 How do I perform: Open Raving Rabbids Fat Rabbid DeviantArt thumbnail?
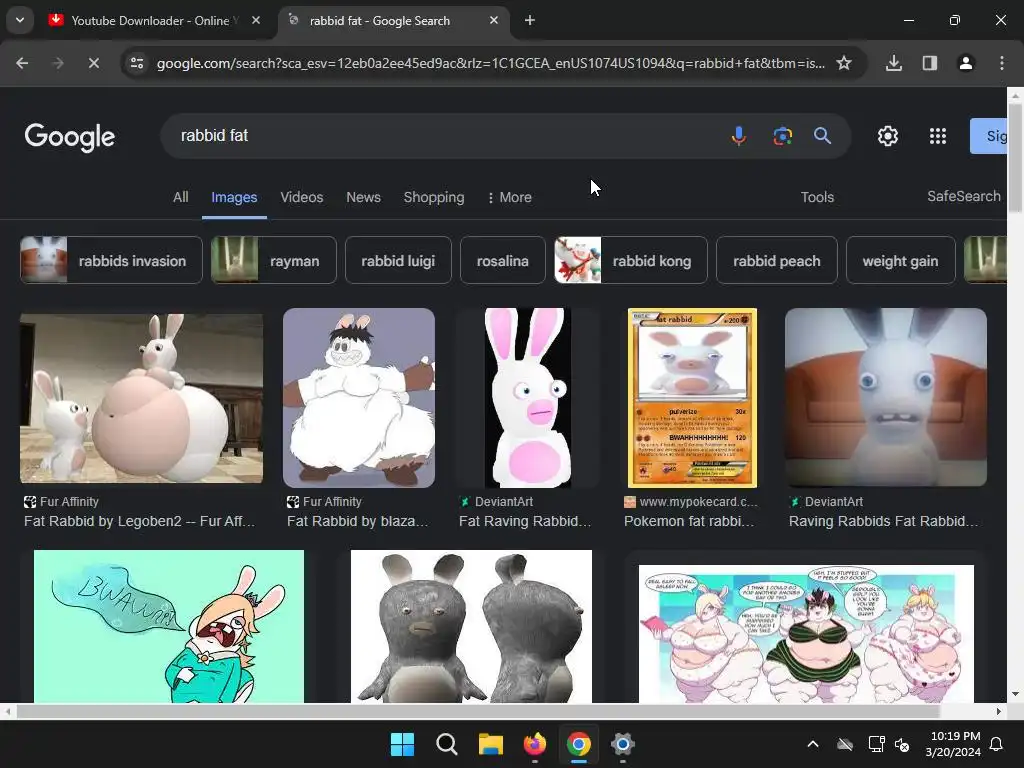886,398
